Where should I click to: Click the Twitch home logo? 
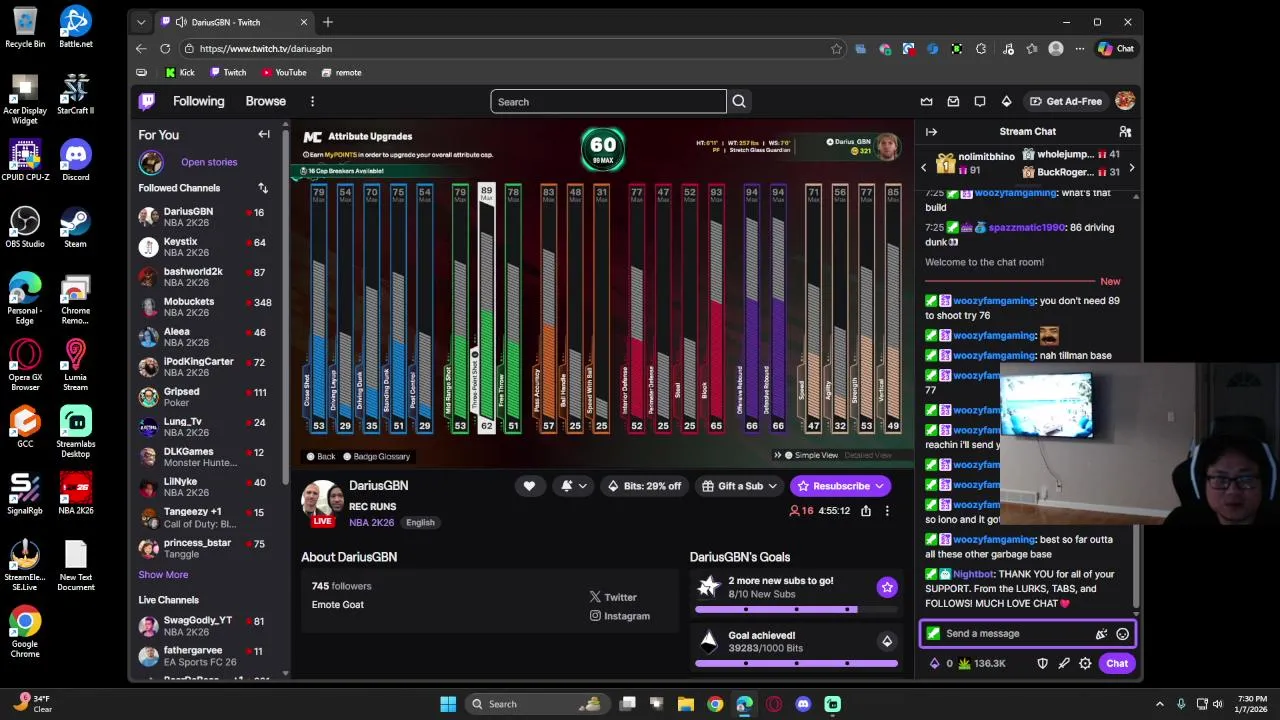(x=147, y=101)
